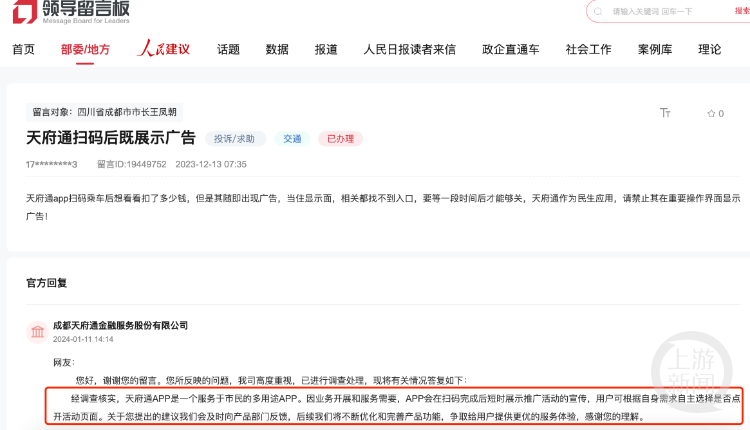Screen dimensions: 750x430
Task: Click the search magnifier icon
Action: (598, 11)
